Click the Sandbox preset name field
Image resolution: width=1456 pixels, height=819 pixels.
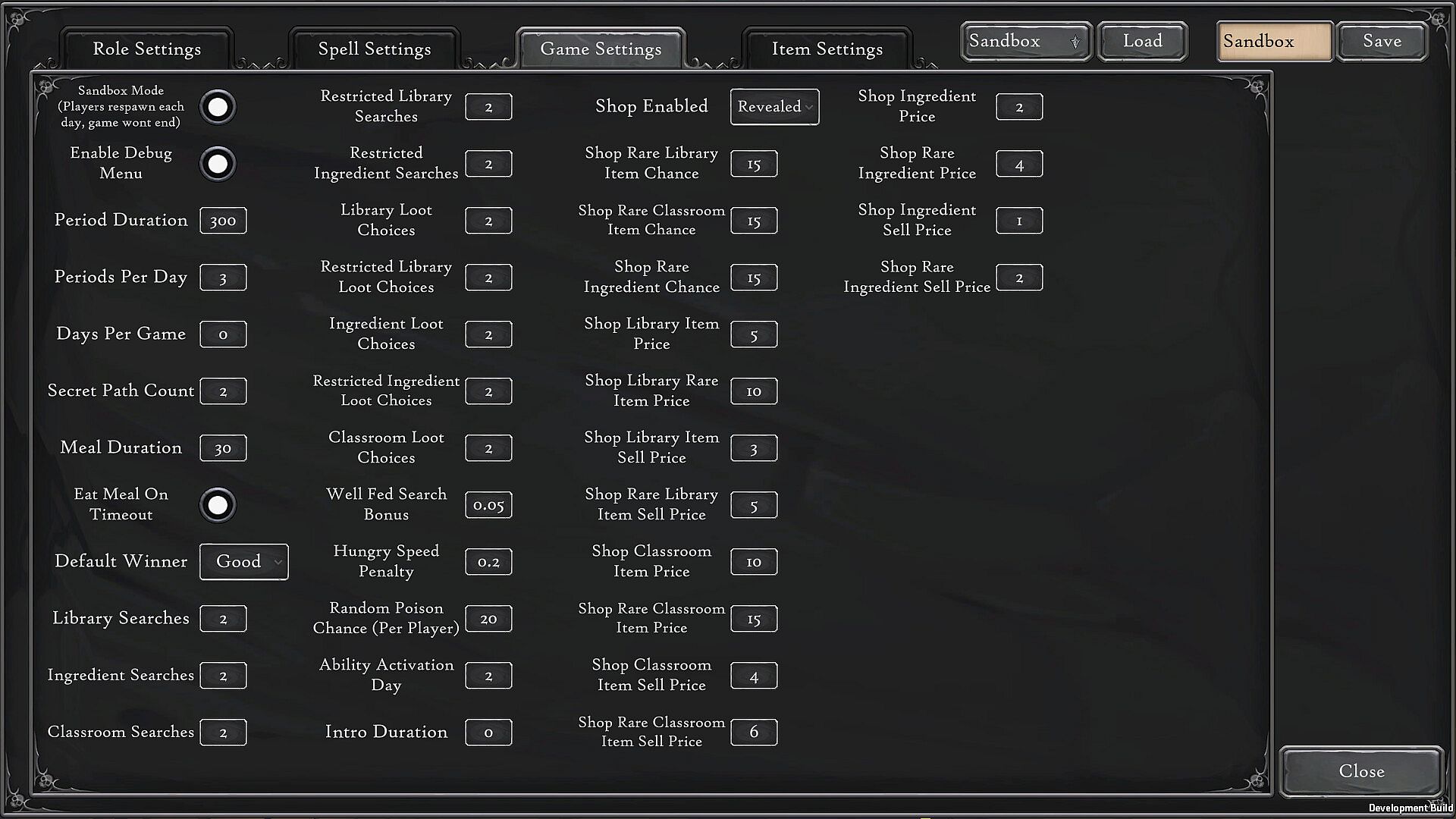coord(1274,42)
